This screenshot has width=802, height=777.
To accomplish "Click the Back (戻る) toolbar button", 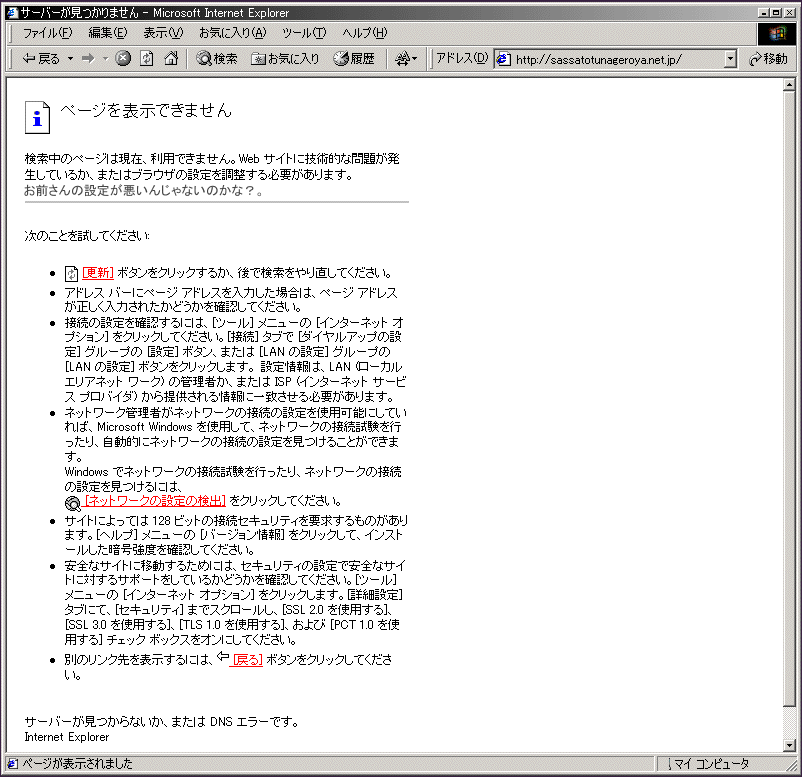I will coord(40,59).
